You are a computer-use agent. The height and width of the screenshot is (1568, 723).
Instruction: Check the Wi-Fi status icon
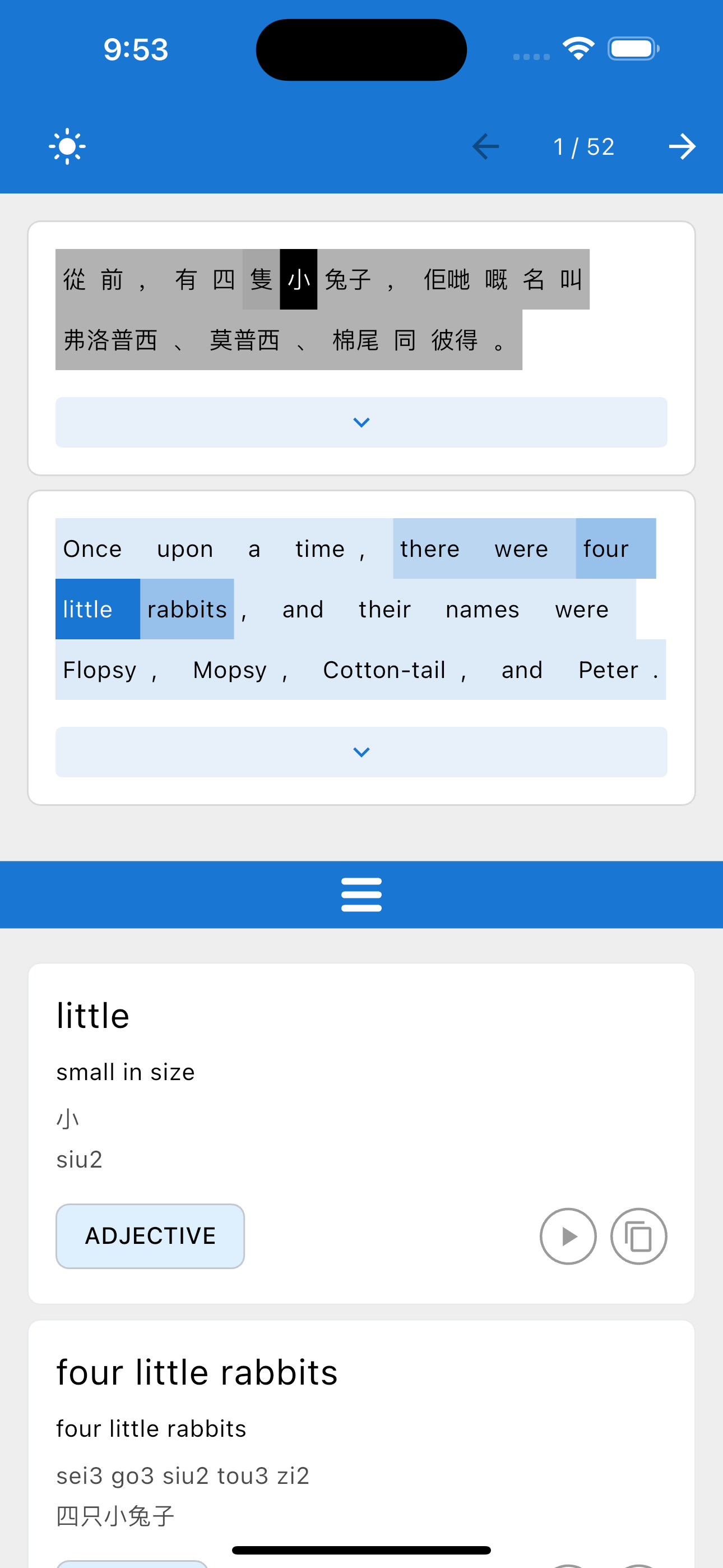tap(578, 49)
